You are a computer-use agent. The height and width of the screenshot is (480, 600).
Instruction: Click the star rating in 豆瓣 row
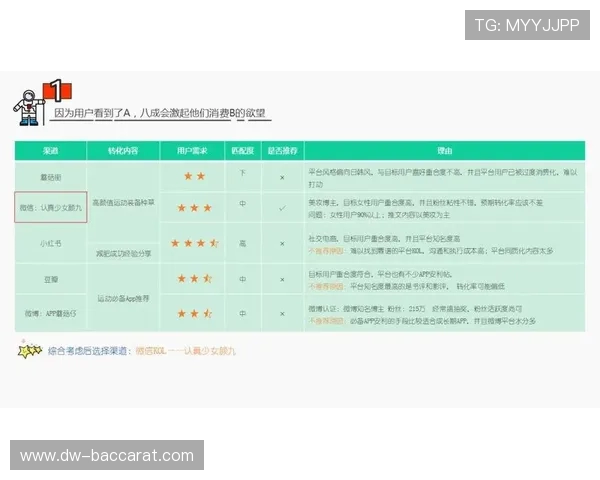tap(194, 278)
